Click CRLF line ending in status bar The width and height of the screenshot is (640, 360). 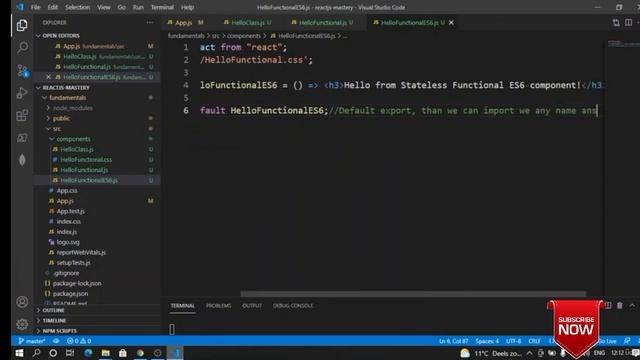pos(534,341)
